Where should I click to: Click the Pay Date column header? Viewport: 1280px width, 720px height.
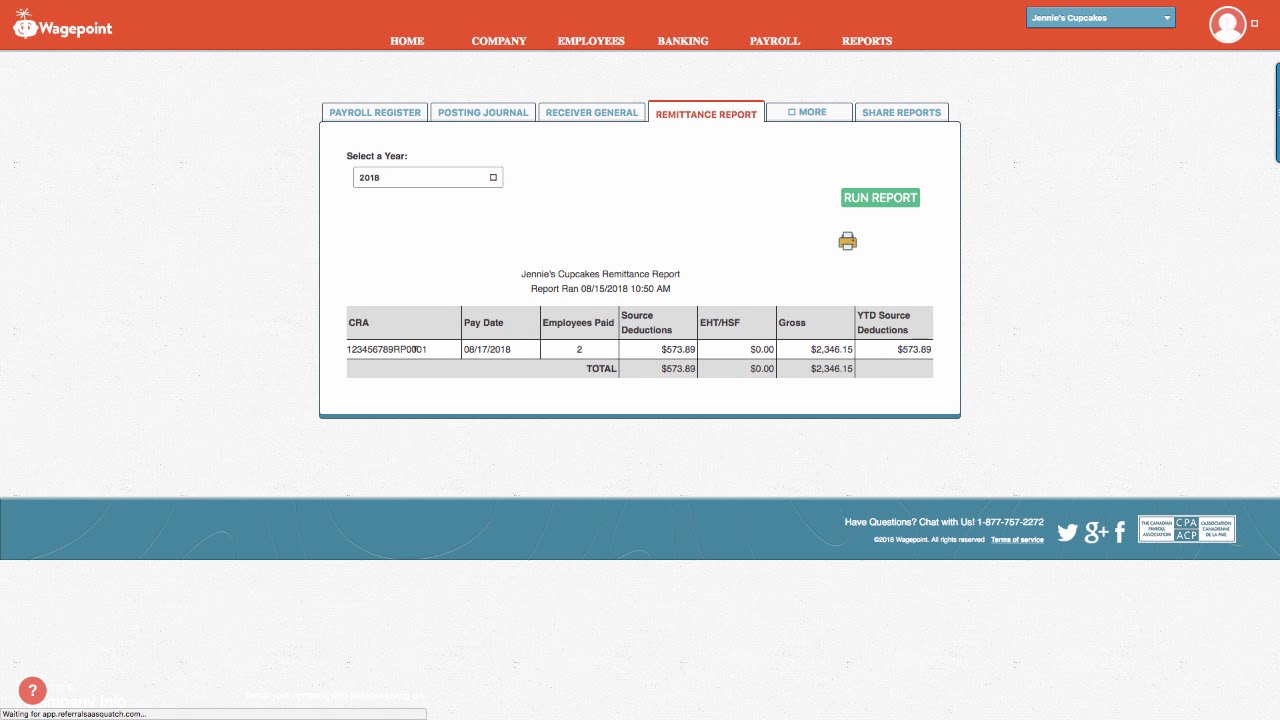click(500, 323)
